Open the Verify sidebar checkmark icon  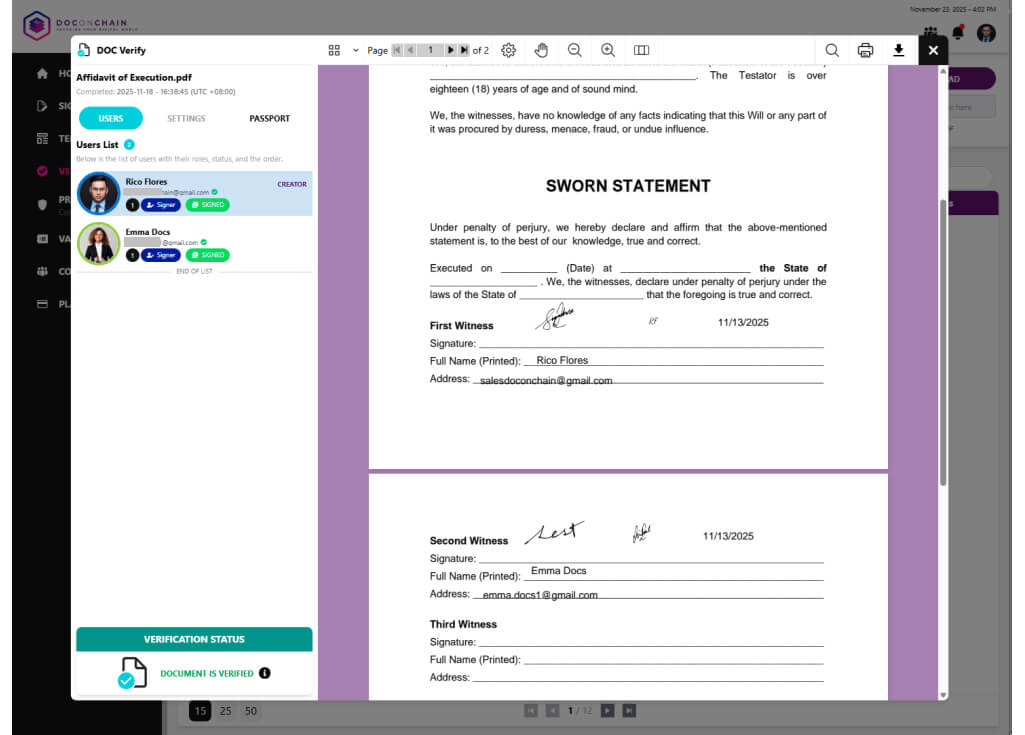pyautogui.click(x=42, y=171)
